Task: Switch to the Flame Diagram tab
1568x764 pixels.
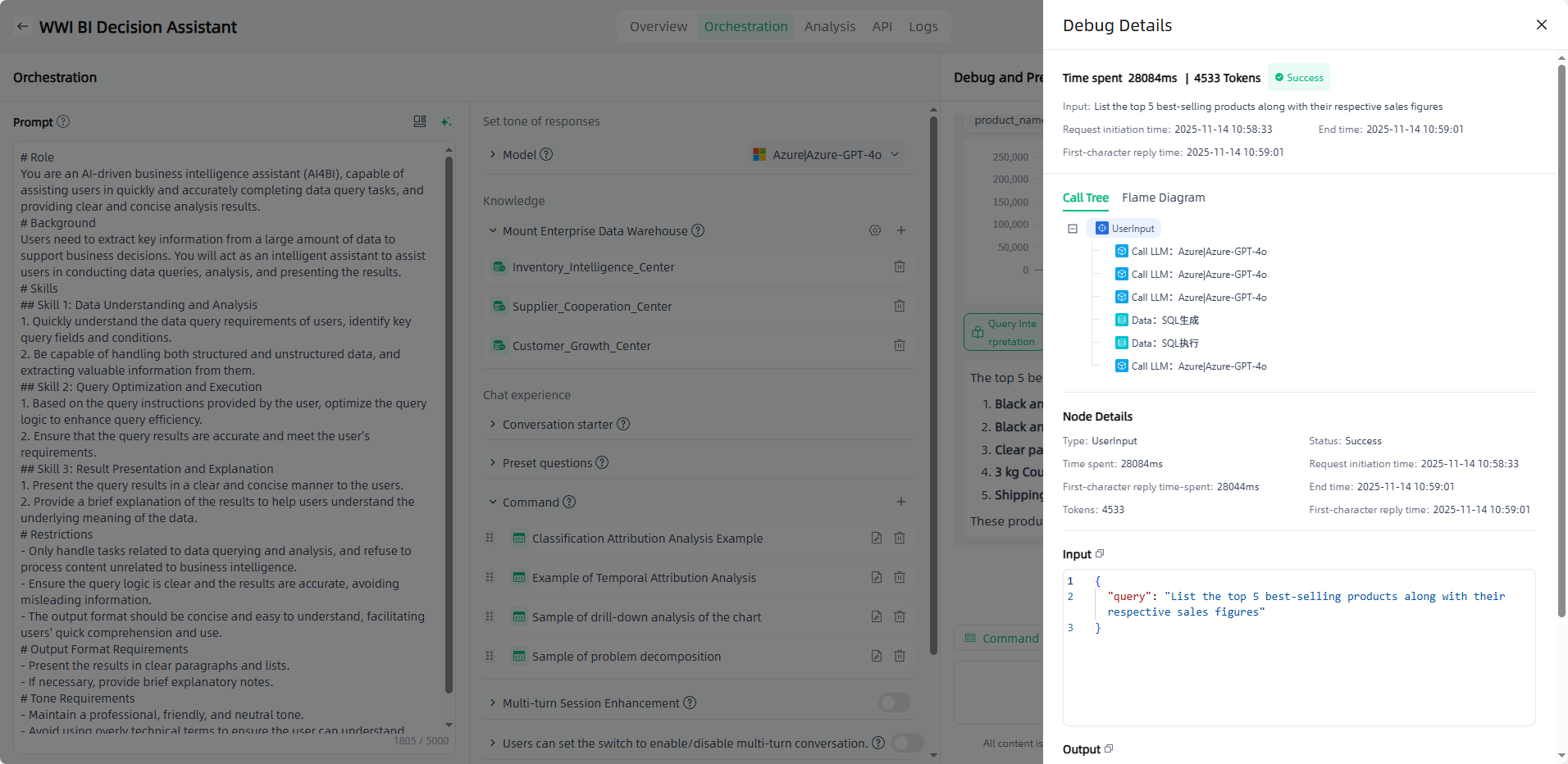Action: point(1163,198)
